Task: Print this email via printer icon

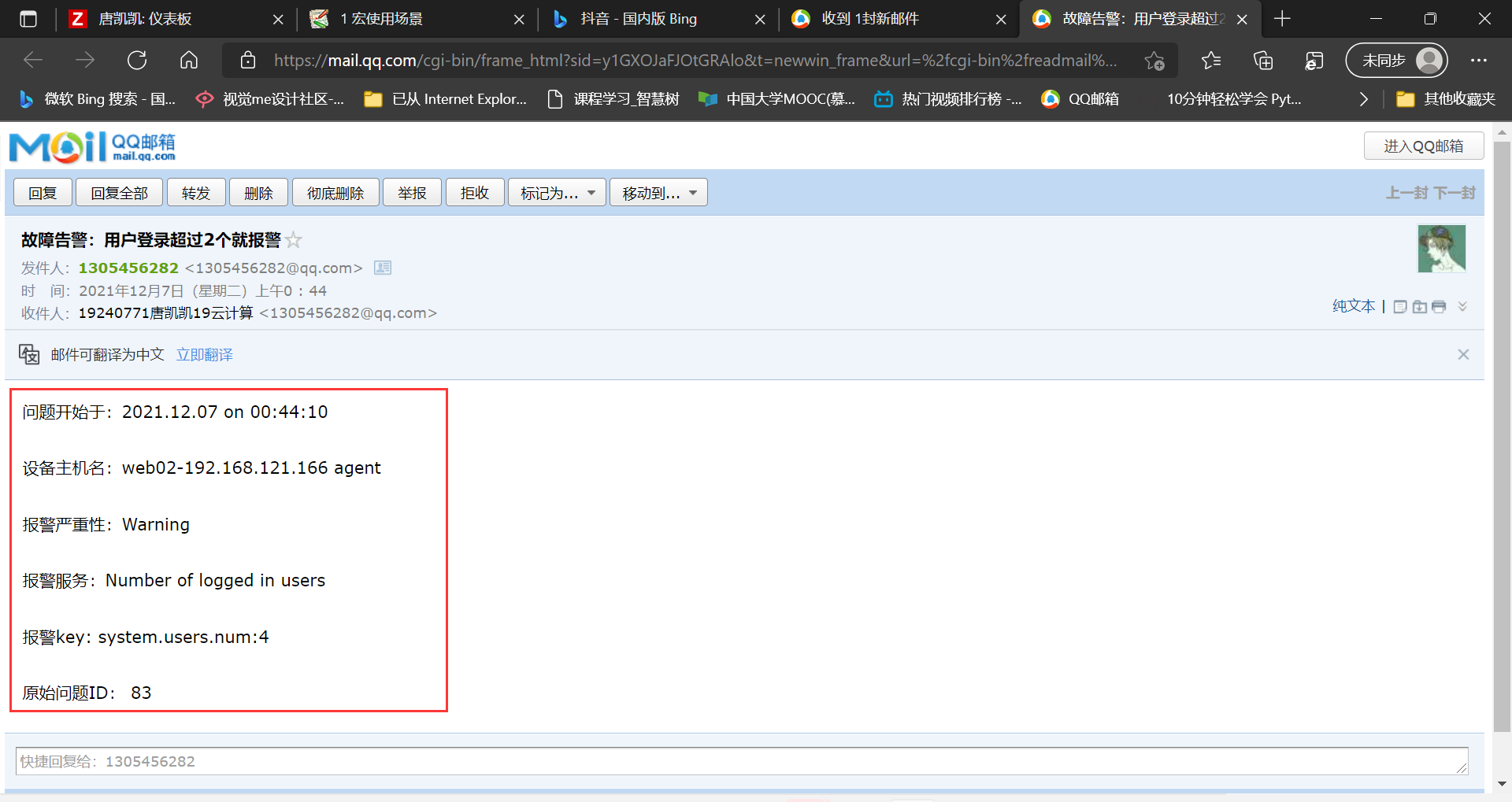Action: coord(1439,307)
